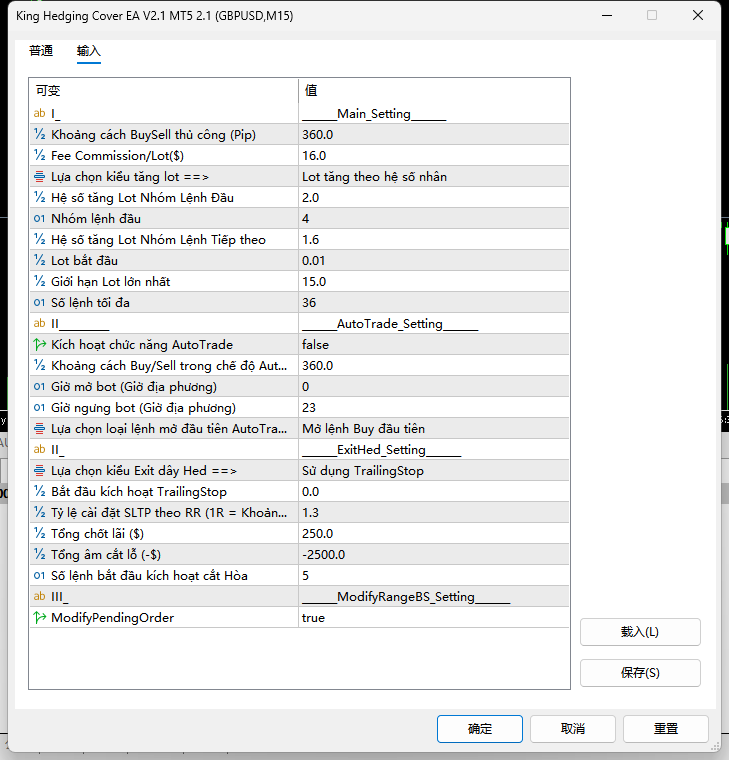Click the 保存(S) button
Viewport: 729px width, 760px height.
pos(640,672)
